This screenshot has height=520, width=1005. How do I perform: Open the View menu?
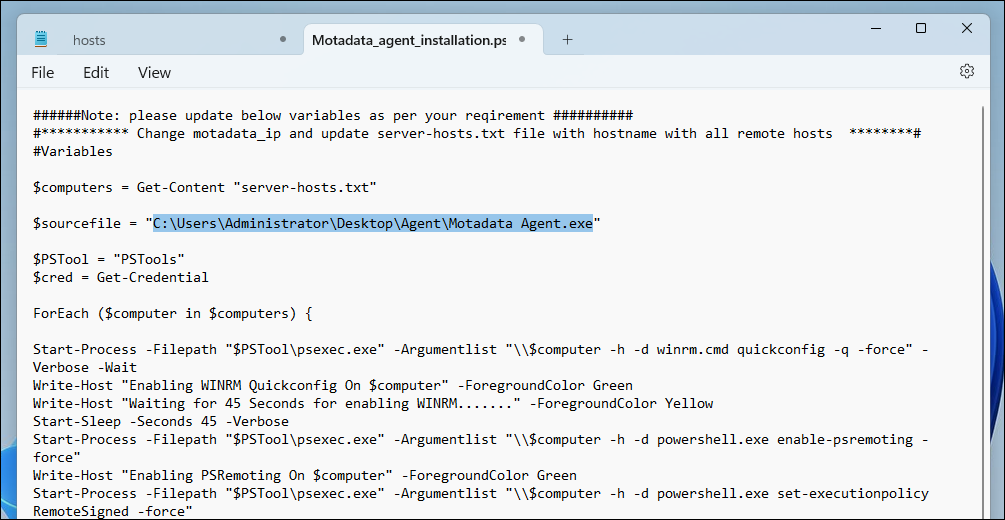tap(154, 72)
